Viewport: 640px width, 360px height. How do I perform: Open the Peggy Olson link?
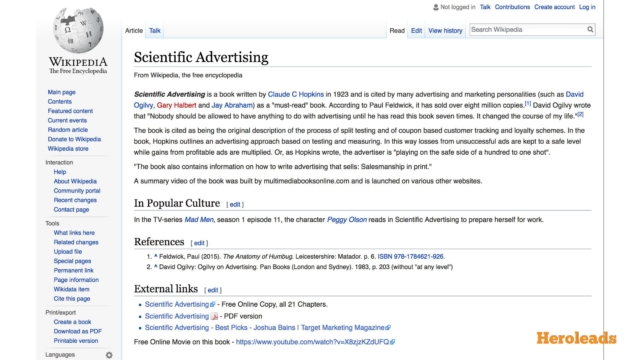pos(347,220)
